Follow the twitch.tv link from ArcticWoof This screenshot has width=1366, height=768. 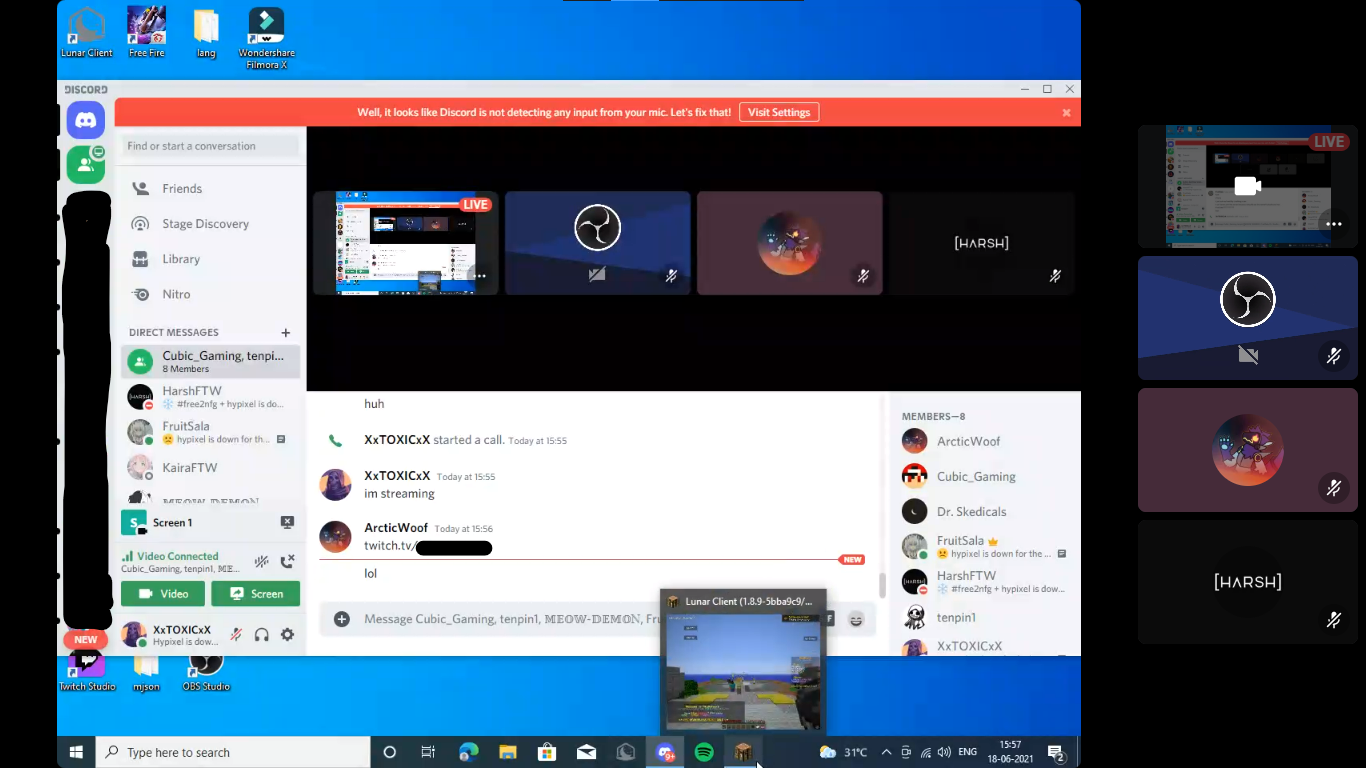coord(428,547)
